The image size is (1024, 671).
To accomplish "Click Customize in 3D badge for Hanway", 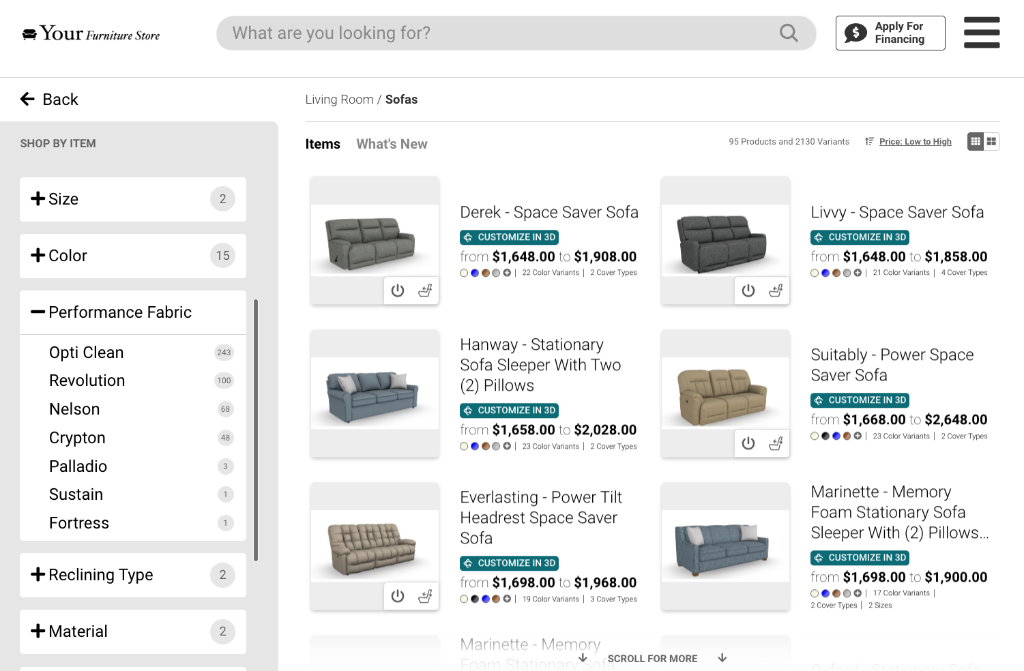I will click(509, 410).
